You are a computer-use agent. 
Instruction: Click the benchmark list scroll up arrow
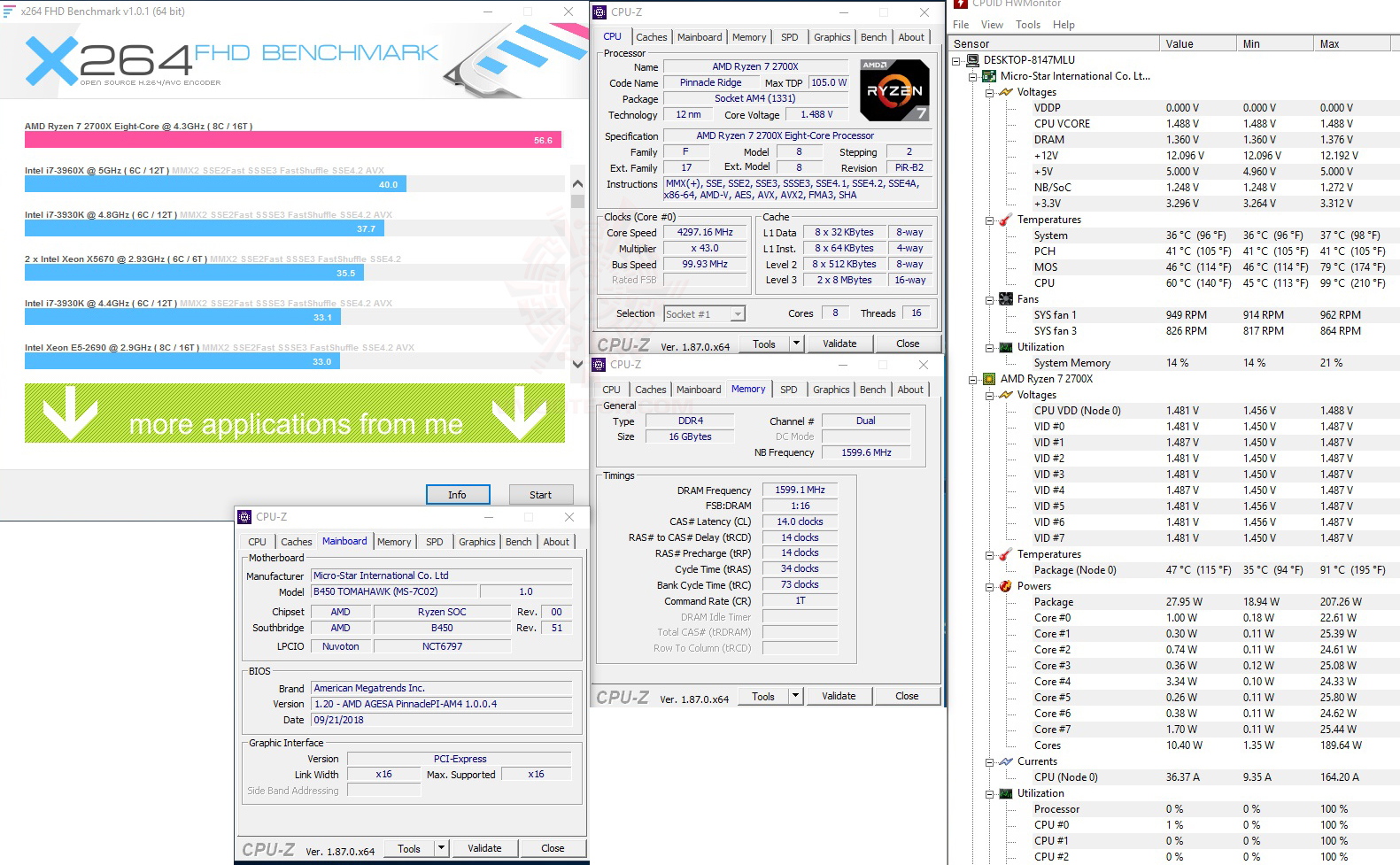(x=577, y=184)
